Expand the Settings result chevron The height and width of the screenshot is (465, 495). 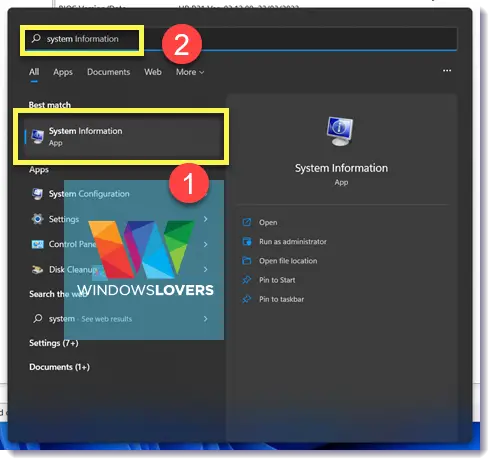(x=205, y=219)
